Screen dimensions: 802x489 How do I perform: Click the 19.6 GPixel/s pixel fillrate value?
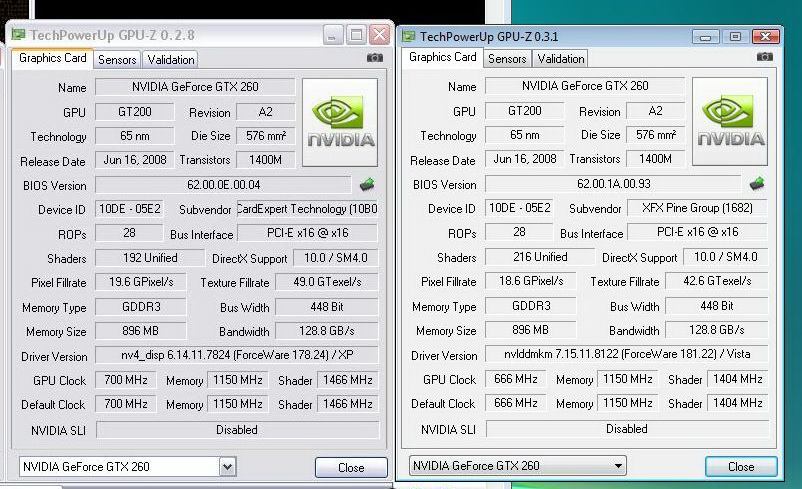141,282
